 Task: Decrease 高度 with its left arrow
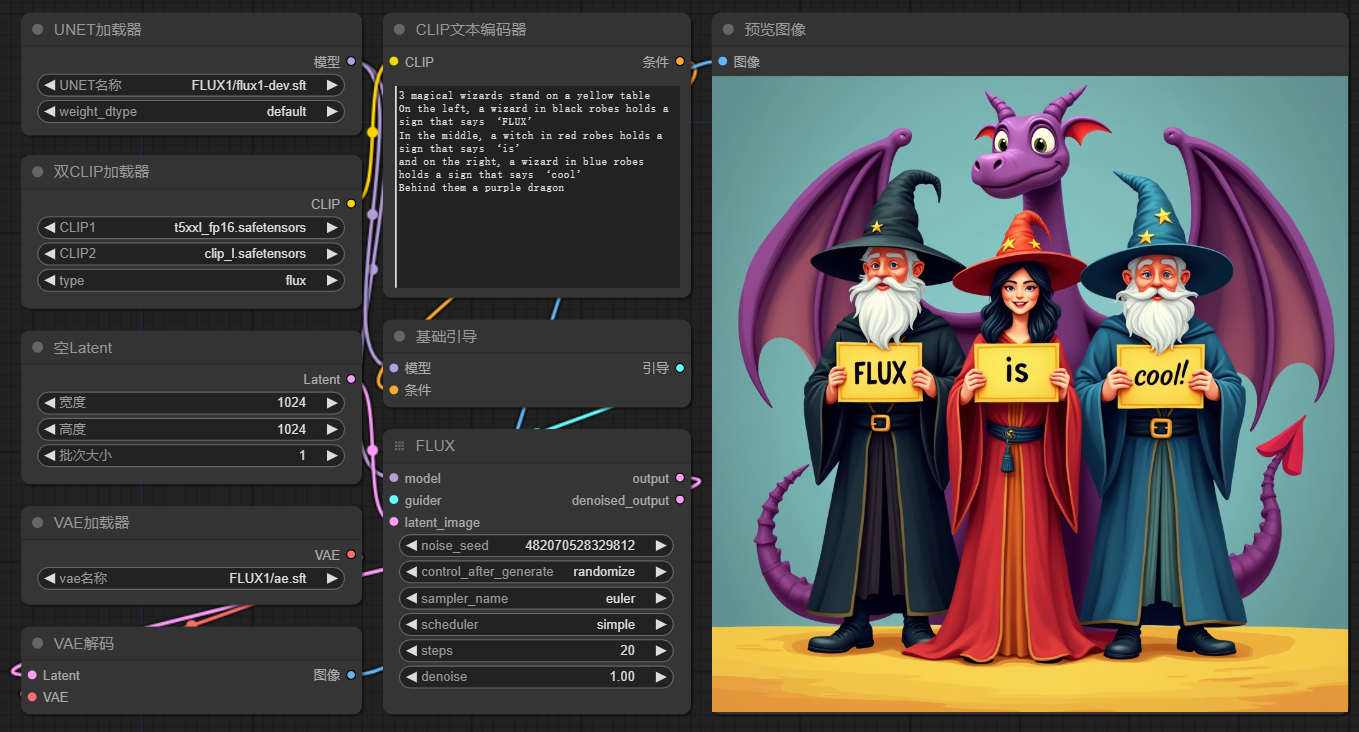49,429
